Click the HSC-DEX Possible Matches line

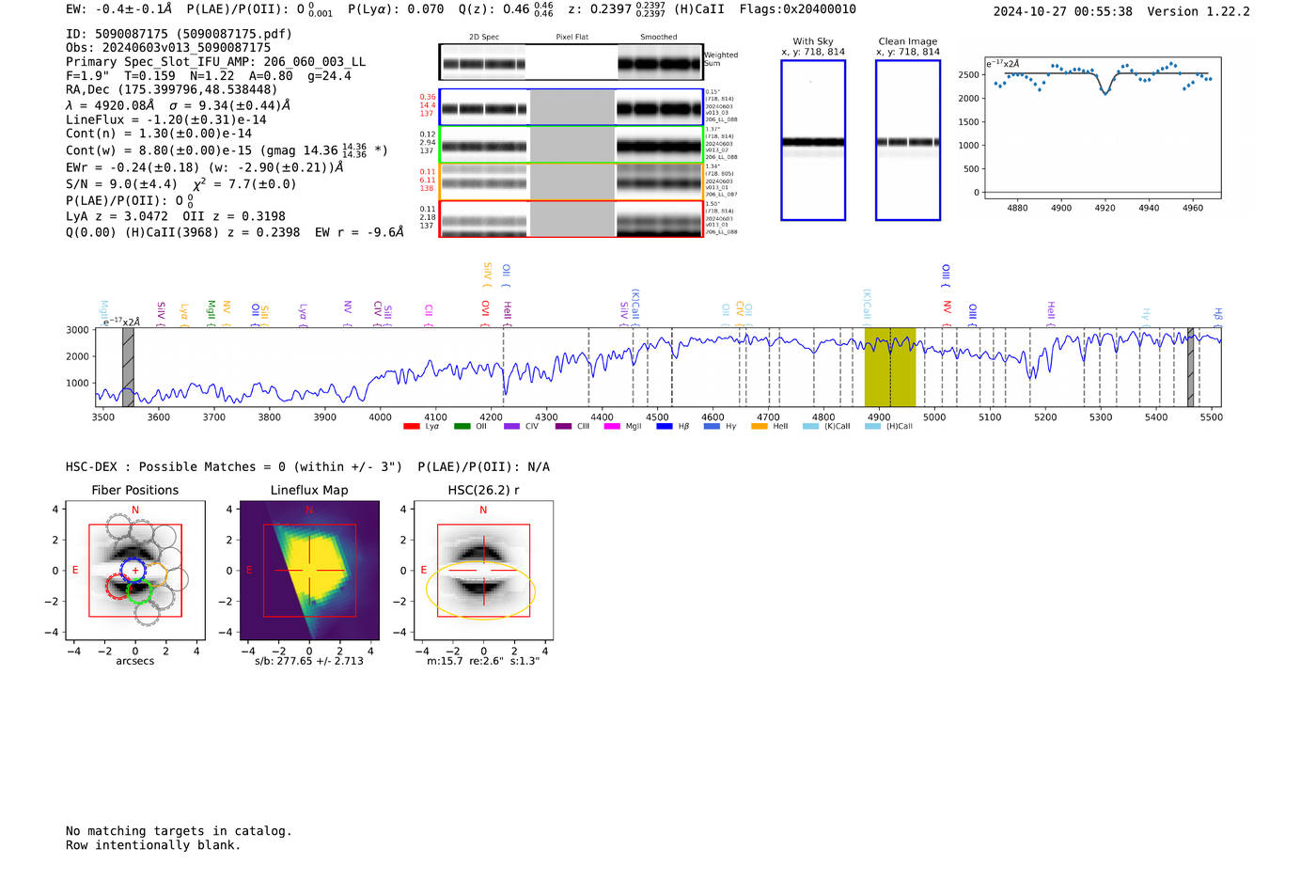(307, 467)
